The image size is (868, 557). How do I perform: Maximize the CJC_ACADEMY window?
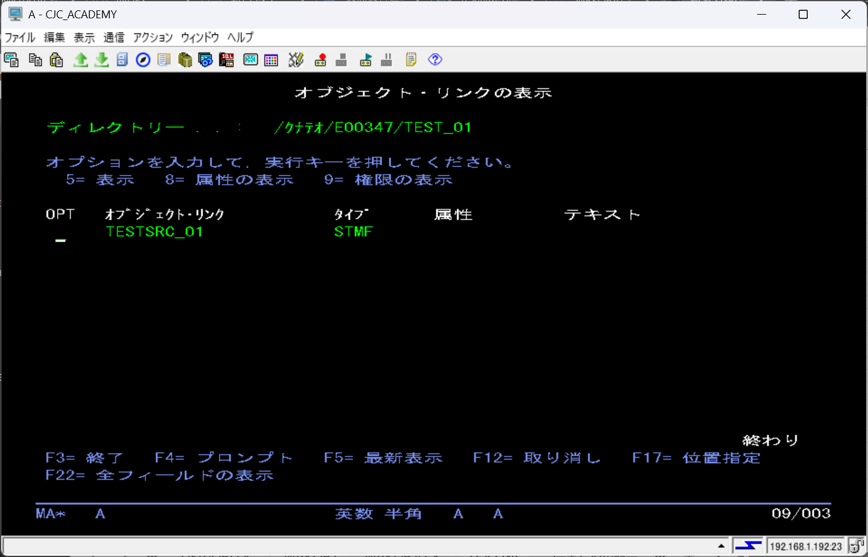point(803,14)
